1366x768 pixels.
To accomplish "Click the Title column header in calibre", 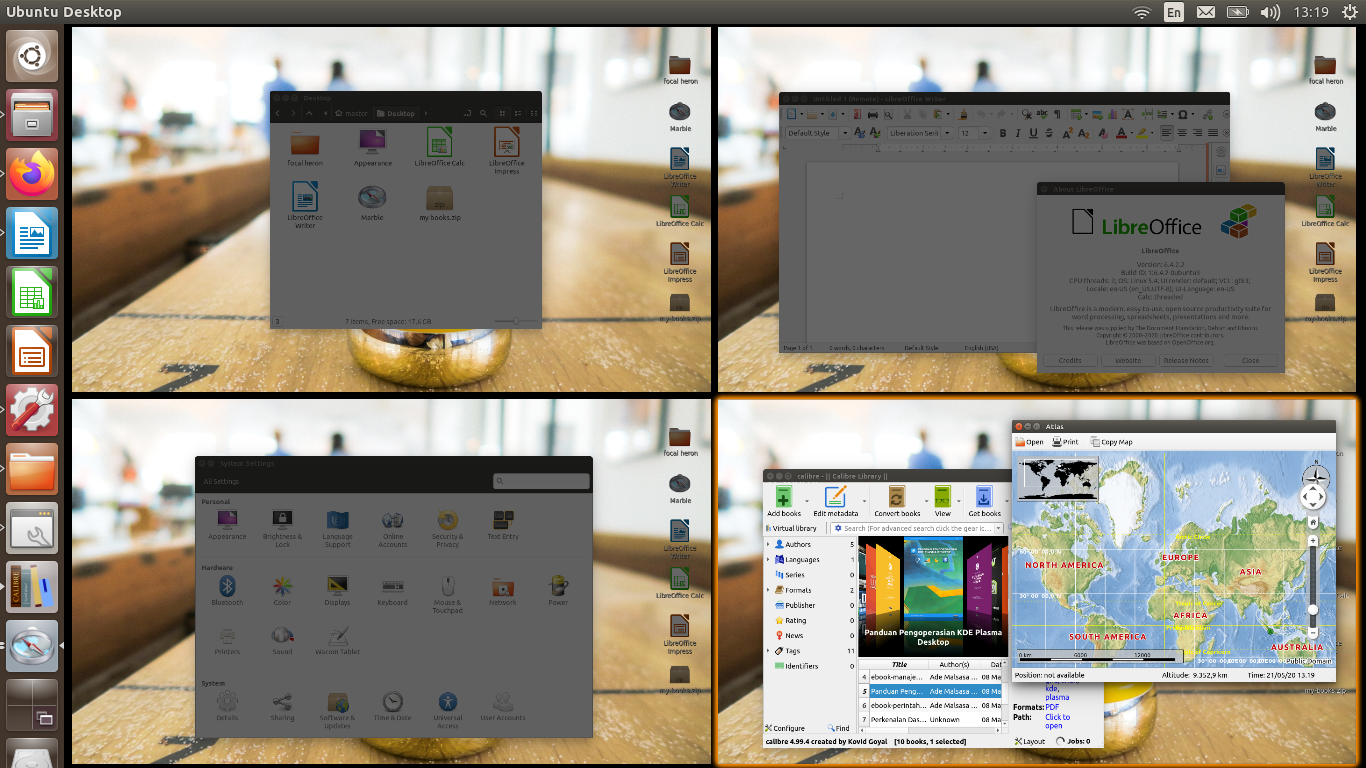I will tap(899, 664).
